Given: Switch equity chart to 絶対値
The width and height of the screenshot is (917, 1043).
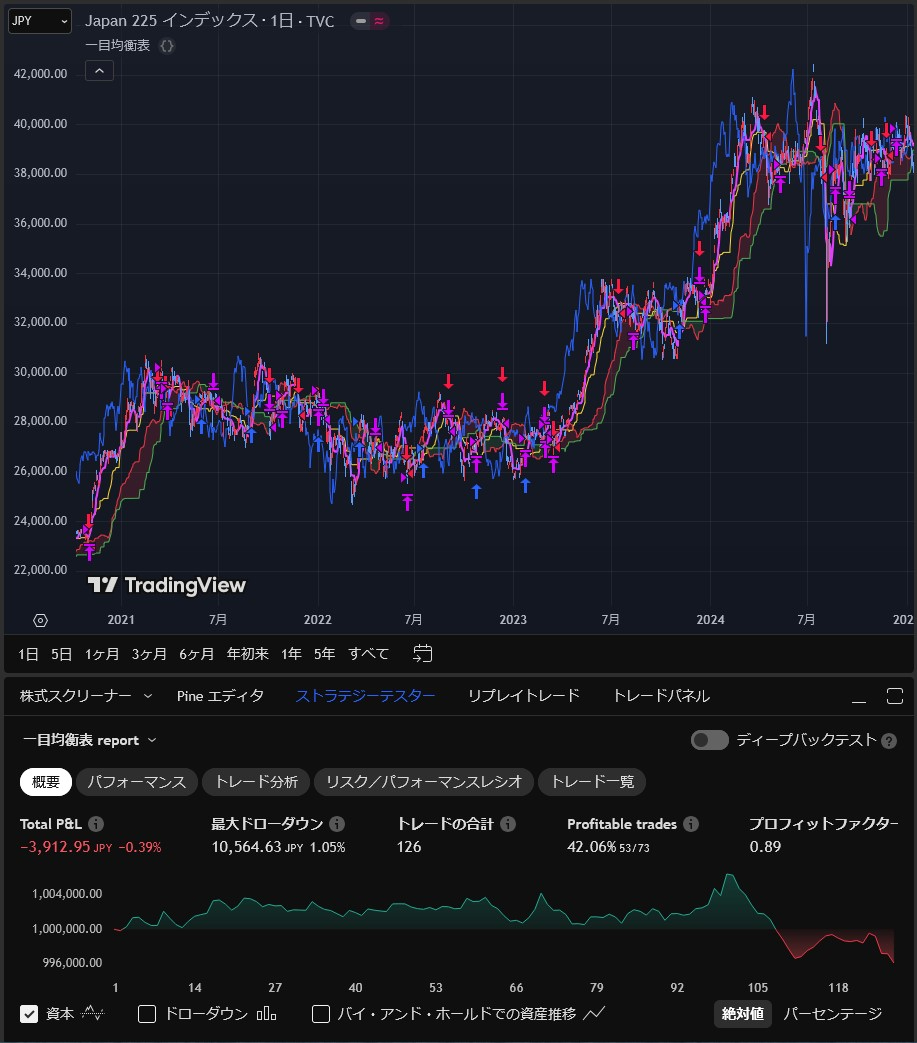Looking at the screenshot, I should point(743,1014).
